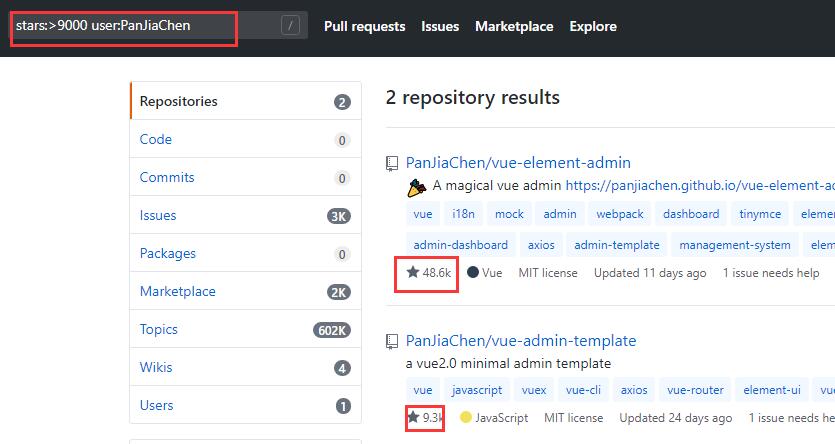Select the Code filter in sidebar
Image resolution: width=835 pixels, height=444 pixels.
point(245,139)
